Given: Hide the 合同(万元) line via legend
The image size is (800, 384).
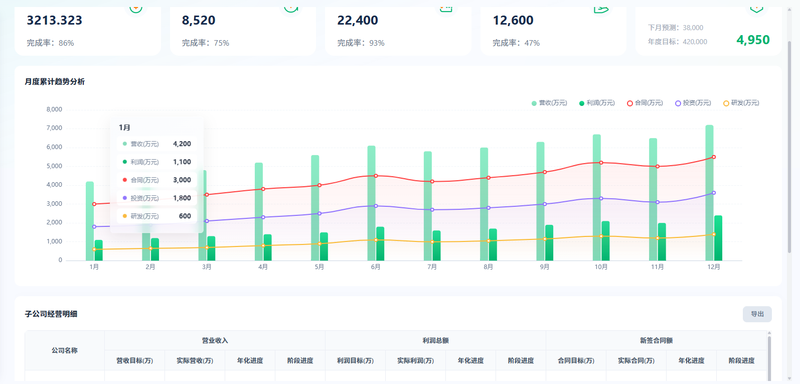Looking at the screenshot, I should tap(645, 103).
